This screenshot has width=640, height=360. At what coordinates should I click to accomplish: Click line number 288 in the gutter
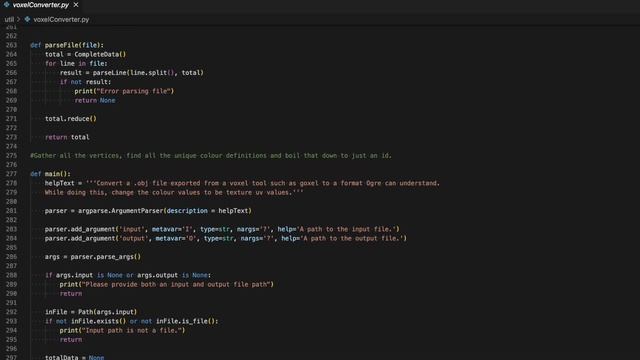11,275
